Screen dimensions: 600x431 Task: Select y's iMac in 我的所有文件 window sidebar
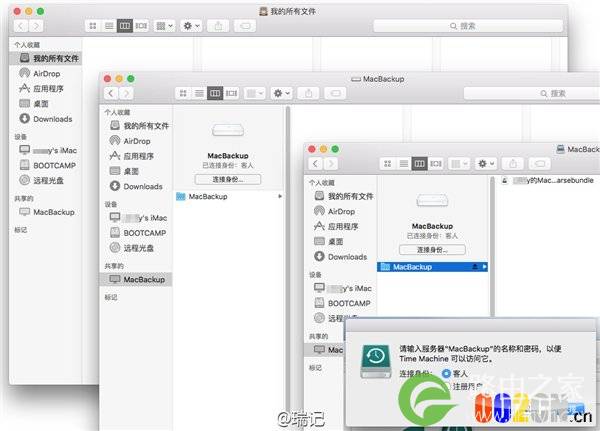tap(48, 150)
